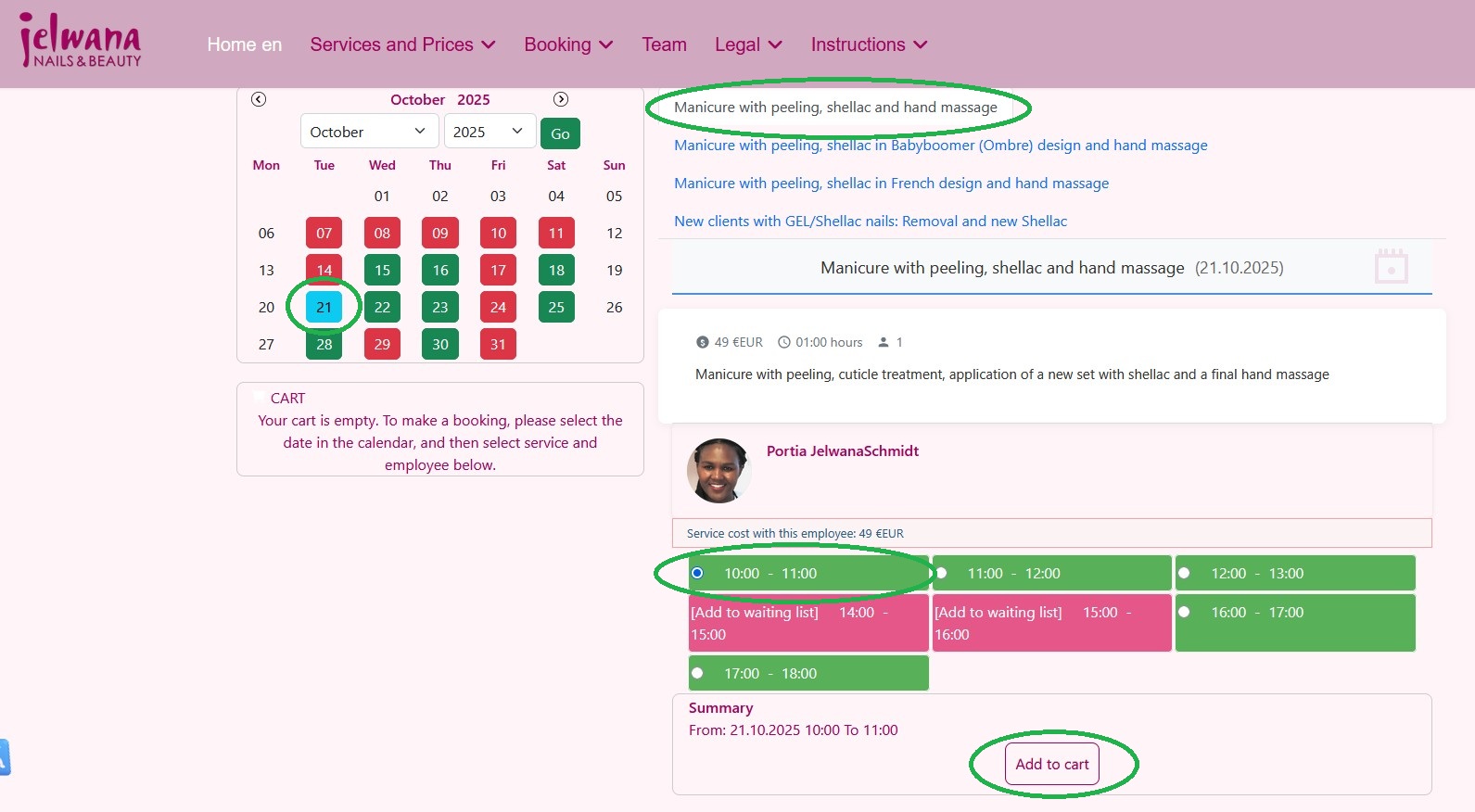Expand Services and Prices menu
Screen dimensions: 1475x812
tap(402, 44)
